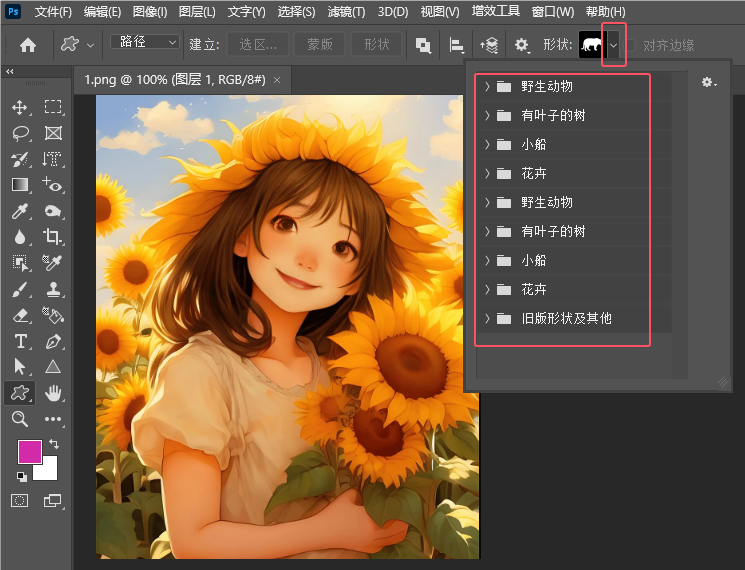The width and height of the screenshot is (745, 570).
Task: Select the Eraser tool
Action: (20, 315)
